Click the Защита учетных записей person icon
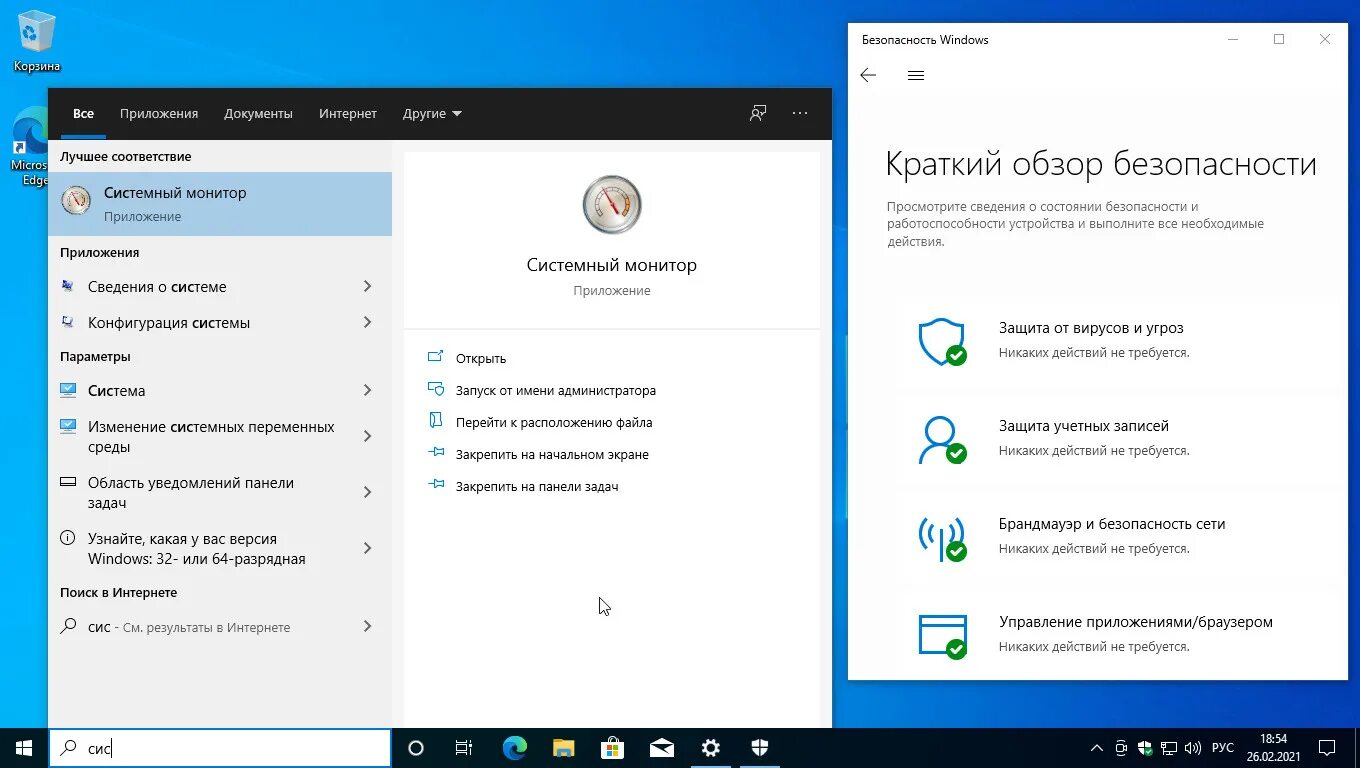This screenshot has height=768, width=1360. pos(942,440)
